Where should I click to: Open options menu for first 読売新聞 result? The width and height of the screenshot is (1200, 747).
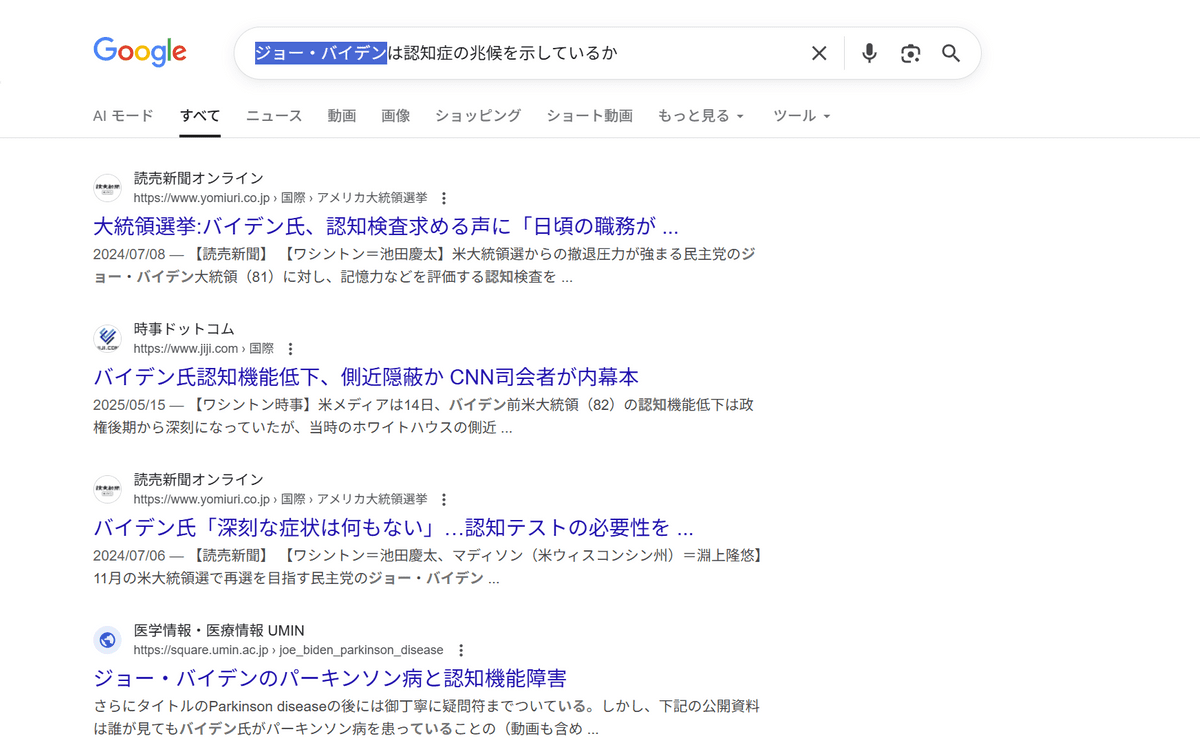point(445,198)
